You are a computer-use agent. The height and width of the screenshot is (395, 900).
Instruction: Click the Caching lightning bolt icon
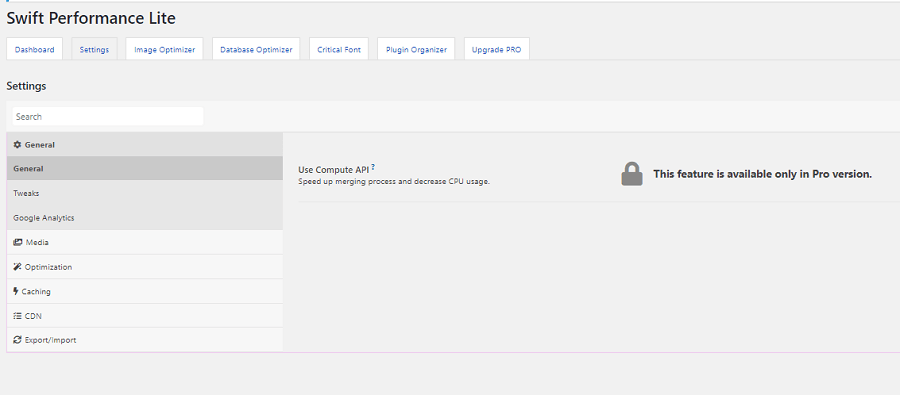[16, 292]
